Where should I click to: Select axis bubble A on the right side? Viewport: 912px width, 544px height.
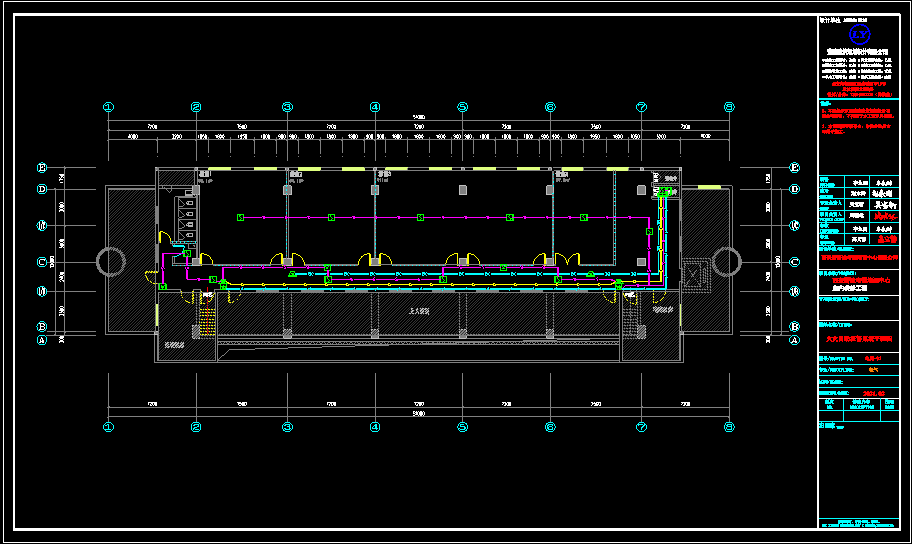click(x=793, y=340)
